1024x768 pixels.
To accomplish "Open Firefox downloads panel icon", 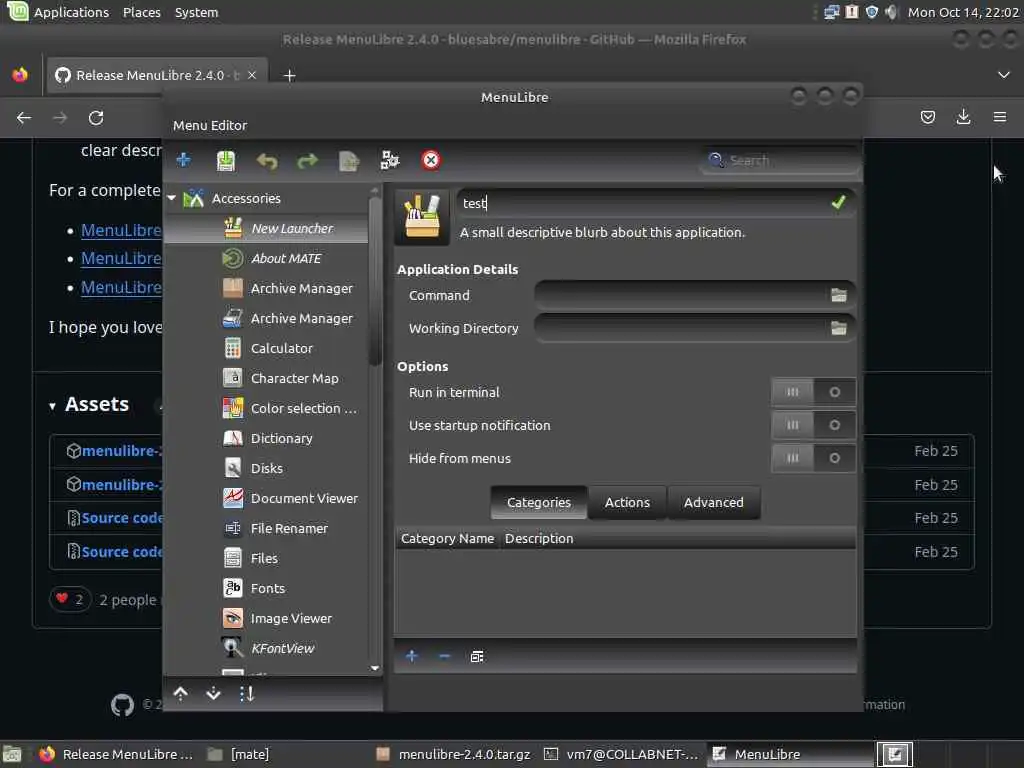I will [963, 118].
